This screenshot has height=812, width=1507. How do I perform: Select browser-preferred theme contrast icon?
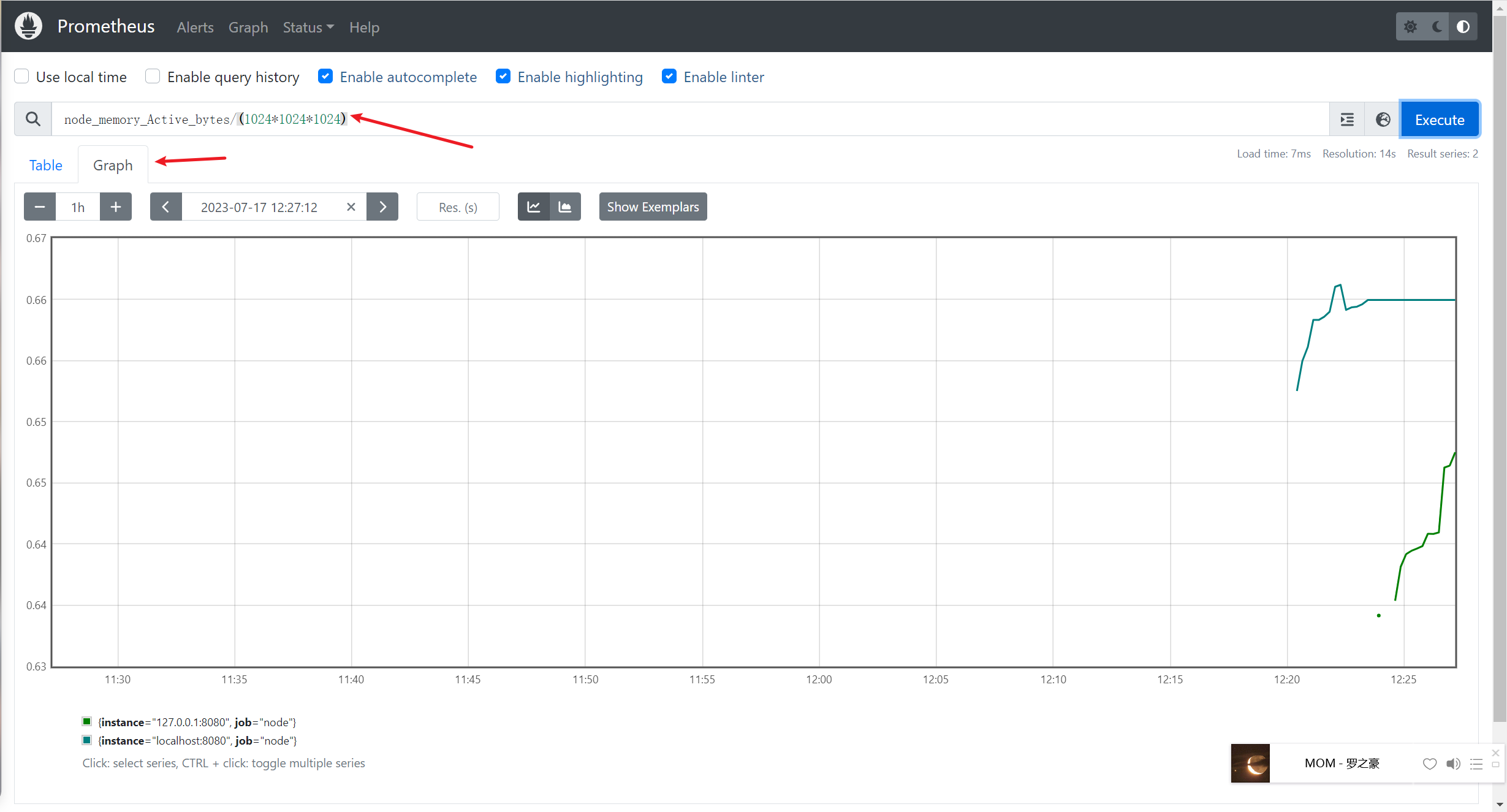pyautogui.click(x=1463, y=27)
